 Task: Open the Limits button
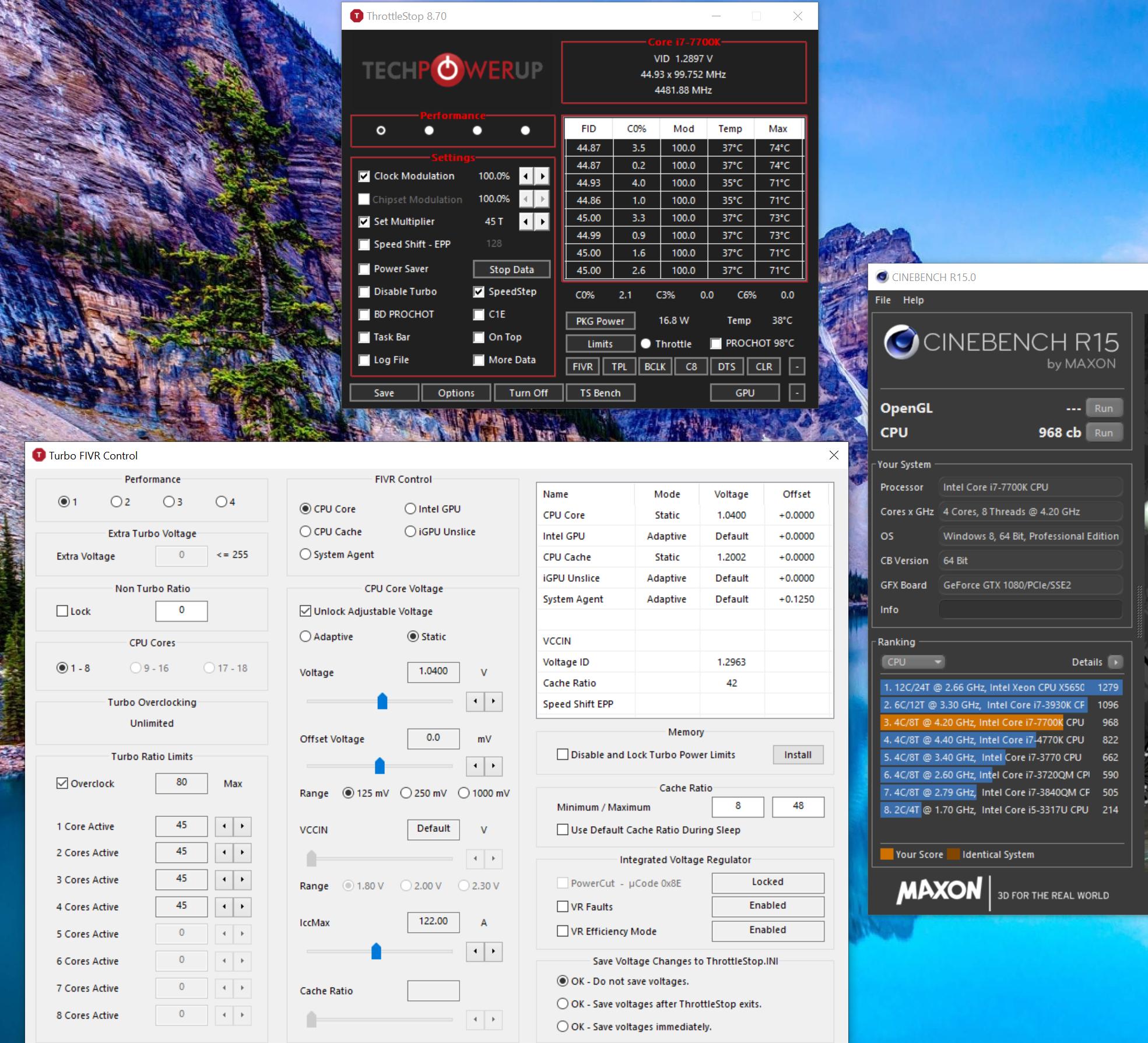(600, 344)
